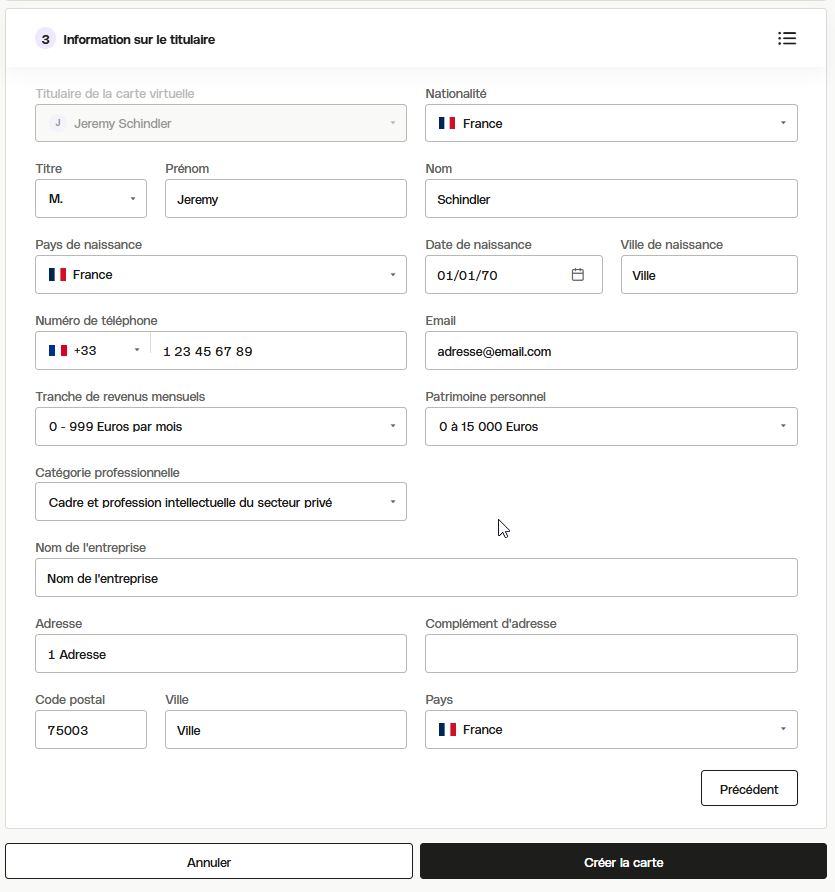Click the step 3 number badge
Image resolution: width=835 pixels, height=892 pixels.
(x=46, y=39)
